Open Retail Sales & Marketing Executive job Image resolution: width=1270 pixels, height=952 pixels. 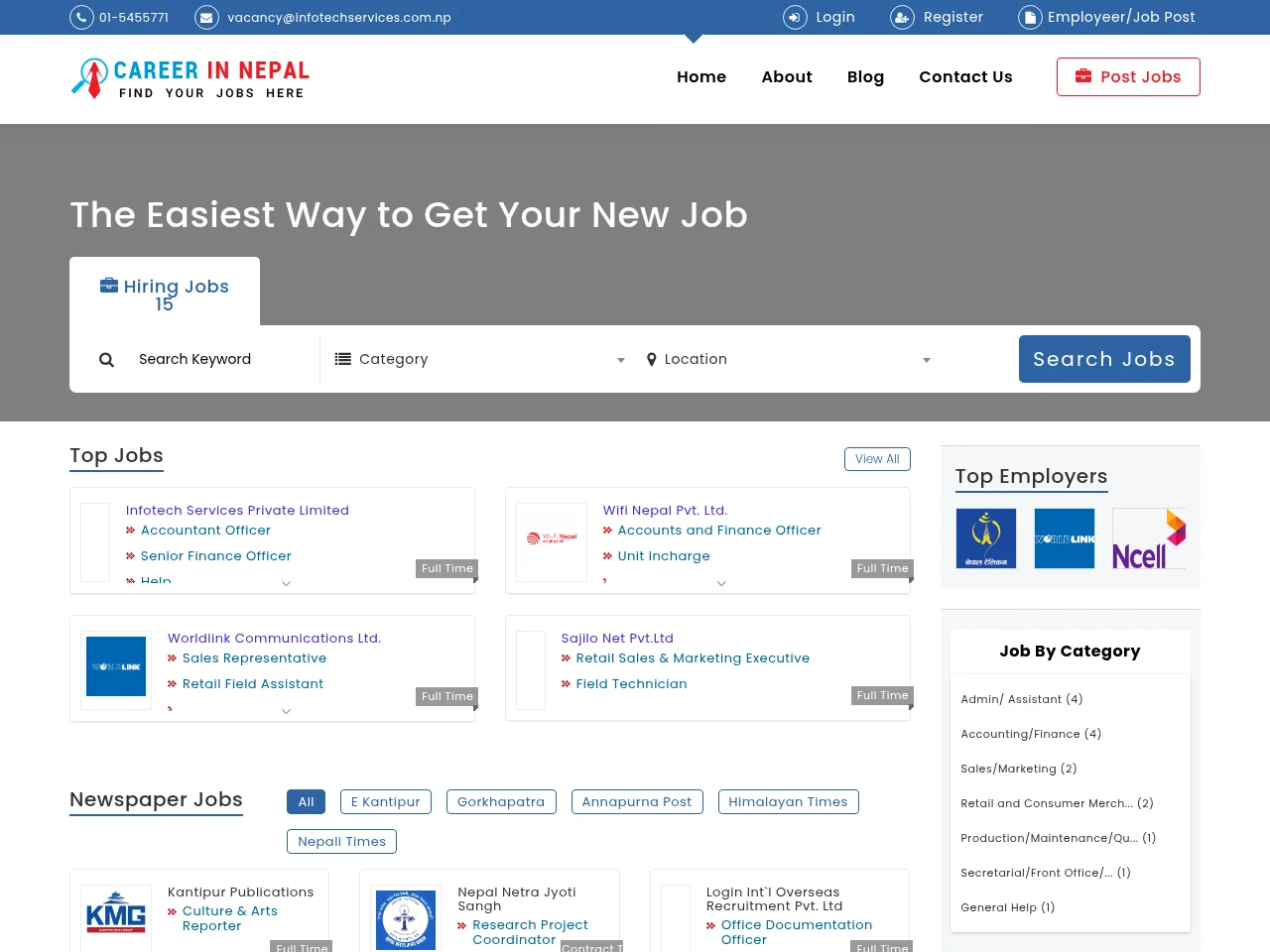coord(693,658)
